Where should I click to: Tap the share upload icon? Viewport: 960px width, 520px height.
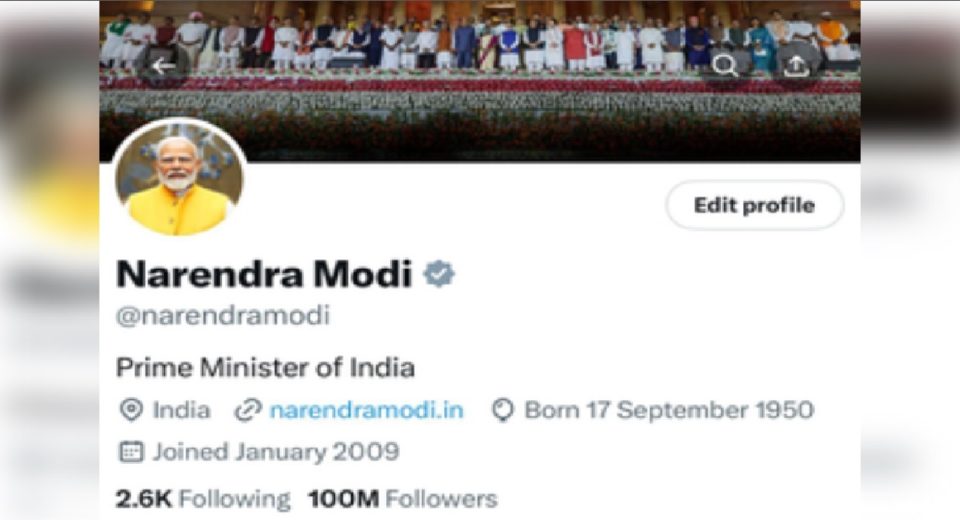796,66
